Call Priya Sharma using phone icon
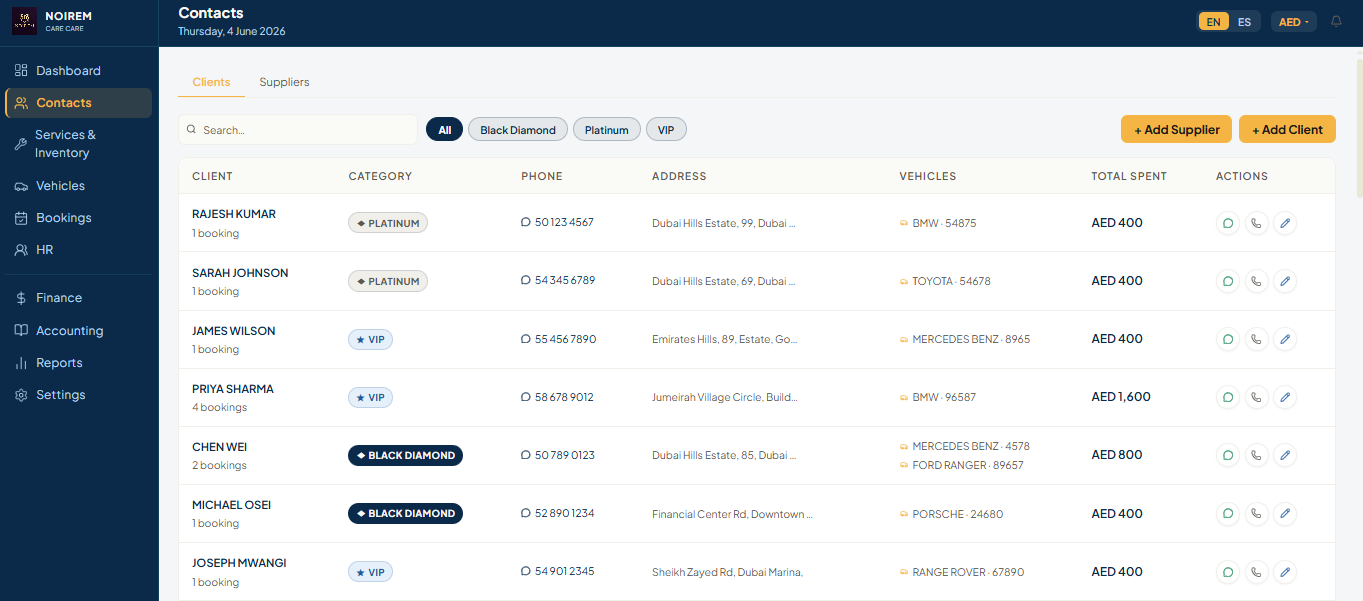This screenshot has height=601, width=1363. 1256,397
